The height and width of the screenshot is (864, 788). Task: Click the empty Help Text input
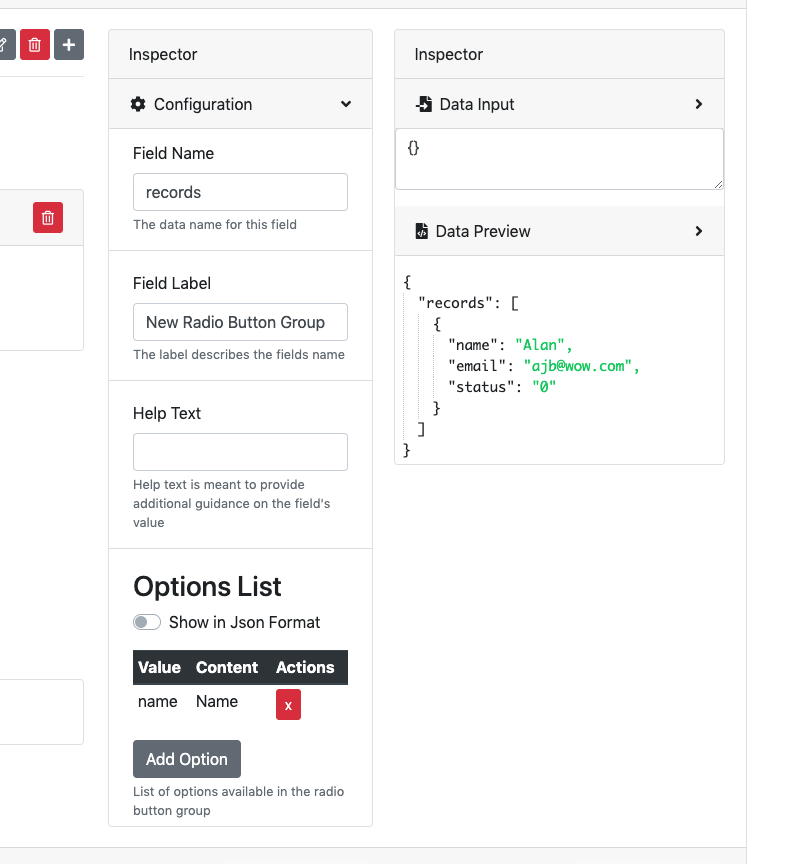point(240,452)
